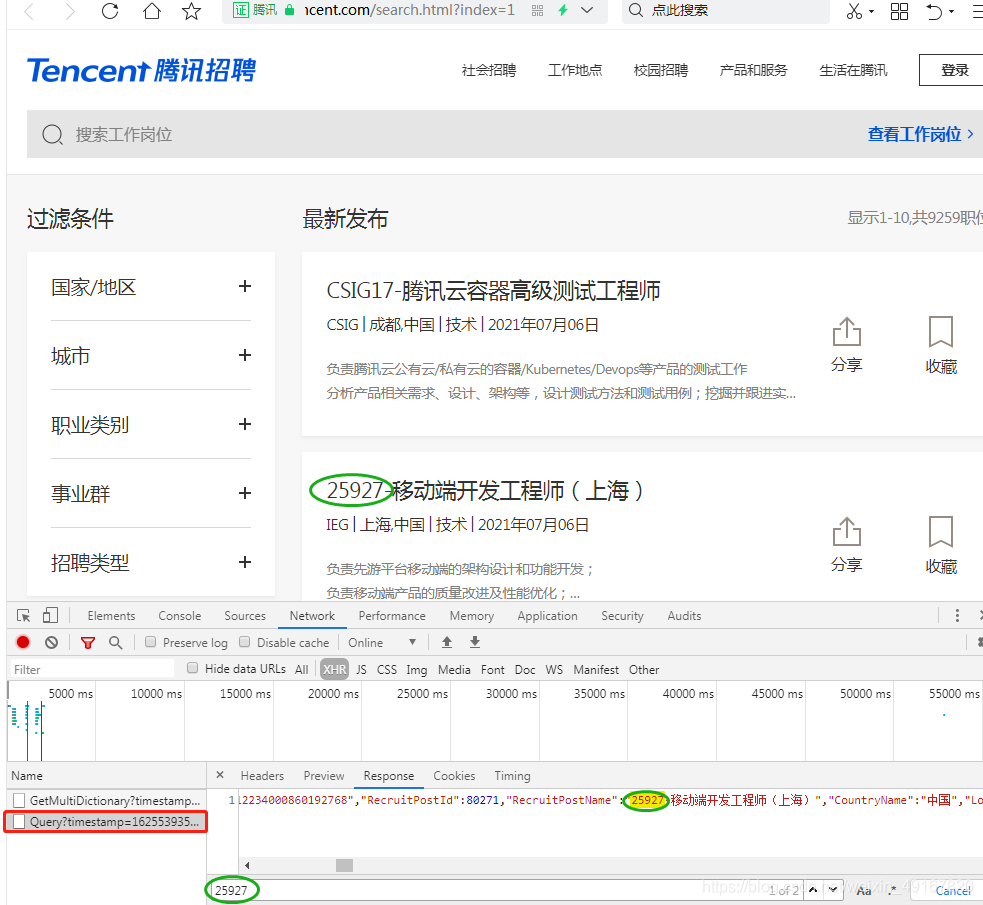Open the network search magnifier icon
This screenshot has width=983, height=905.
(x=115, y=642)
